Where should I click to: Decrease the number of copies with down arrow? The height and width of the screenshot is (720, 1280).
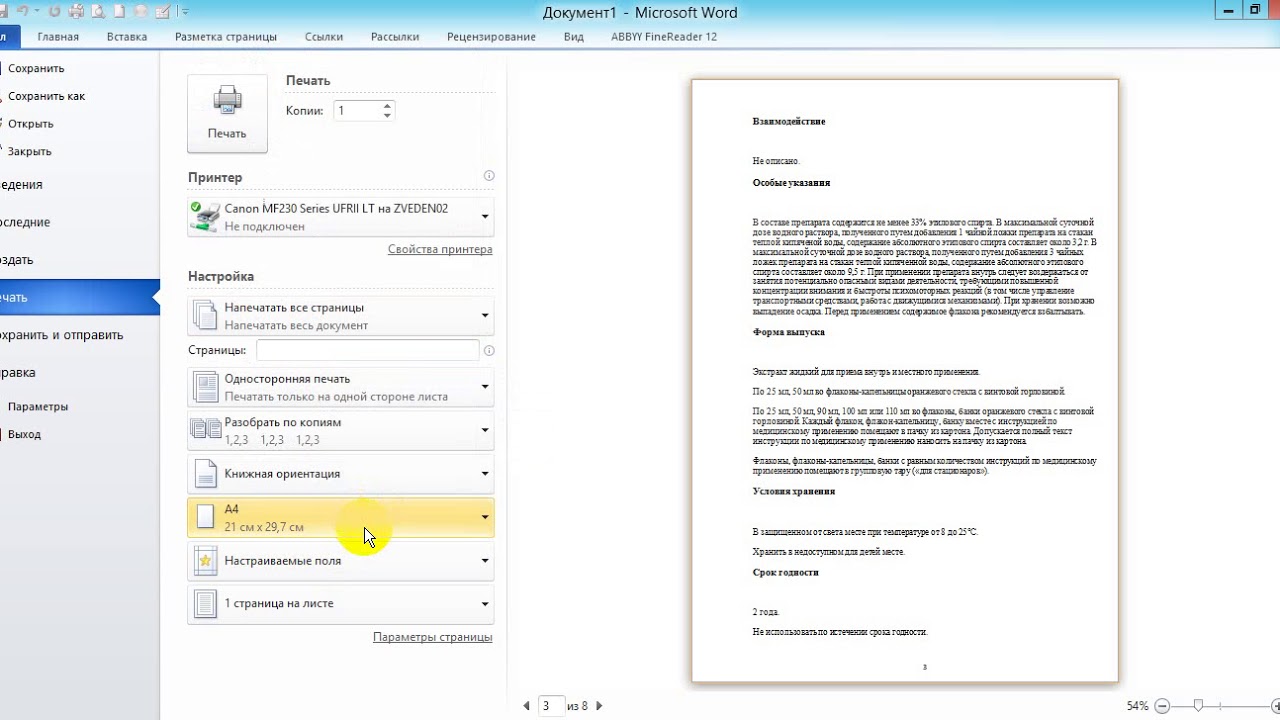coord(387,116)
